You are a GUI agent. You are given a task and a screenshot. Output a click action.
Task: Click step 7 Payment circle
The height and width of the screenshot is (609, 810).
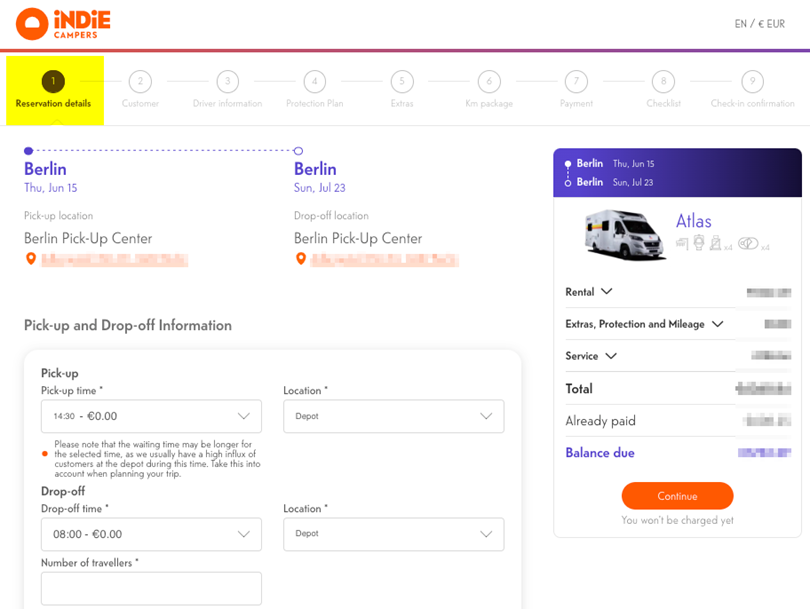click(x=576, y=82)
